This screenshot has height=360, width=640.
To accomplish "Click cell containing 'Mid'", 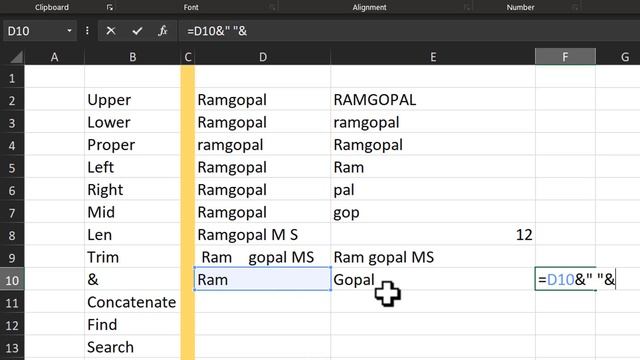I will pyautogui.click(x=132, y=212).
